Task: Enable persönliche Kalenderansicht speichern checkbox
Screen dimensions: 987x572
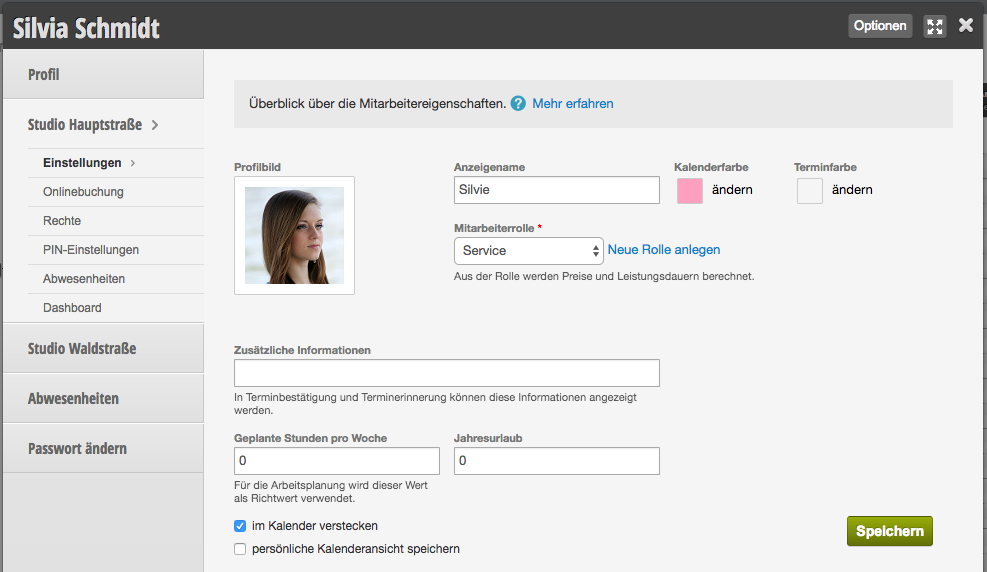Action: tap(240, 549)
